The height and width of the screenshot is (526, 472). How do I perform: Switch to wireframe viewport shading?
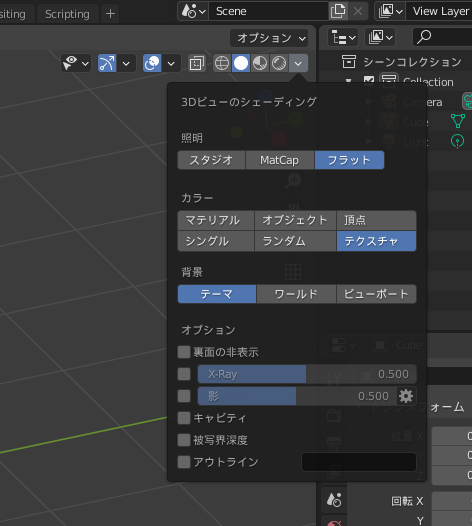(222, 63)
